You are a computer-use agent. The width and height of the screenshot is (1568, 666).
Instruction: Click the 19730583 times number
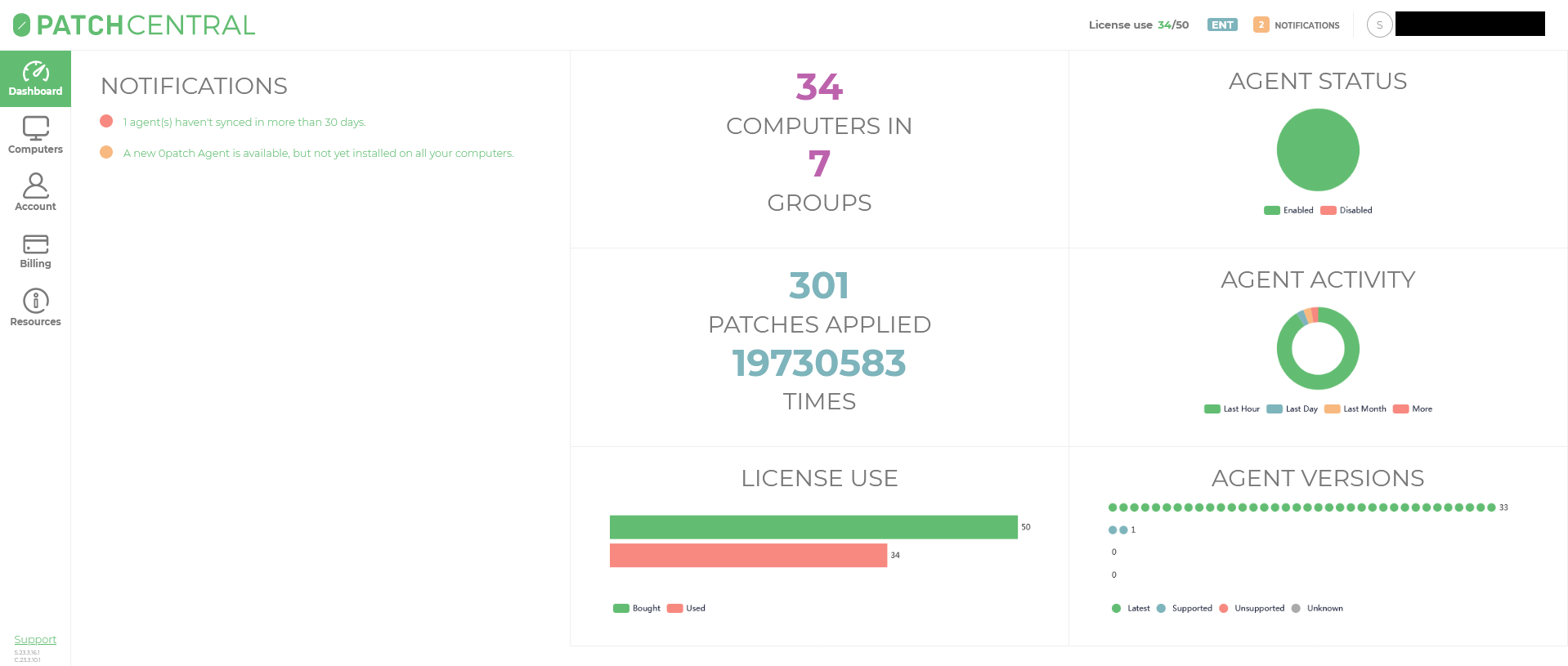tap(819, 363)
